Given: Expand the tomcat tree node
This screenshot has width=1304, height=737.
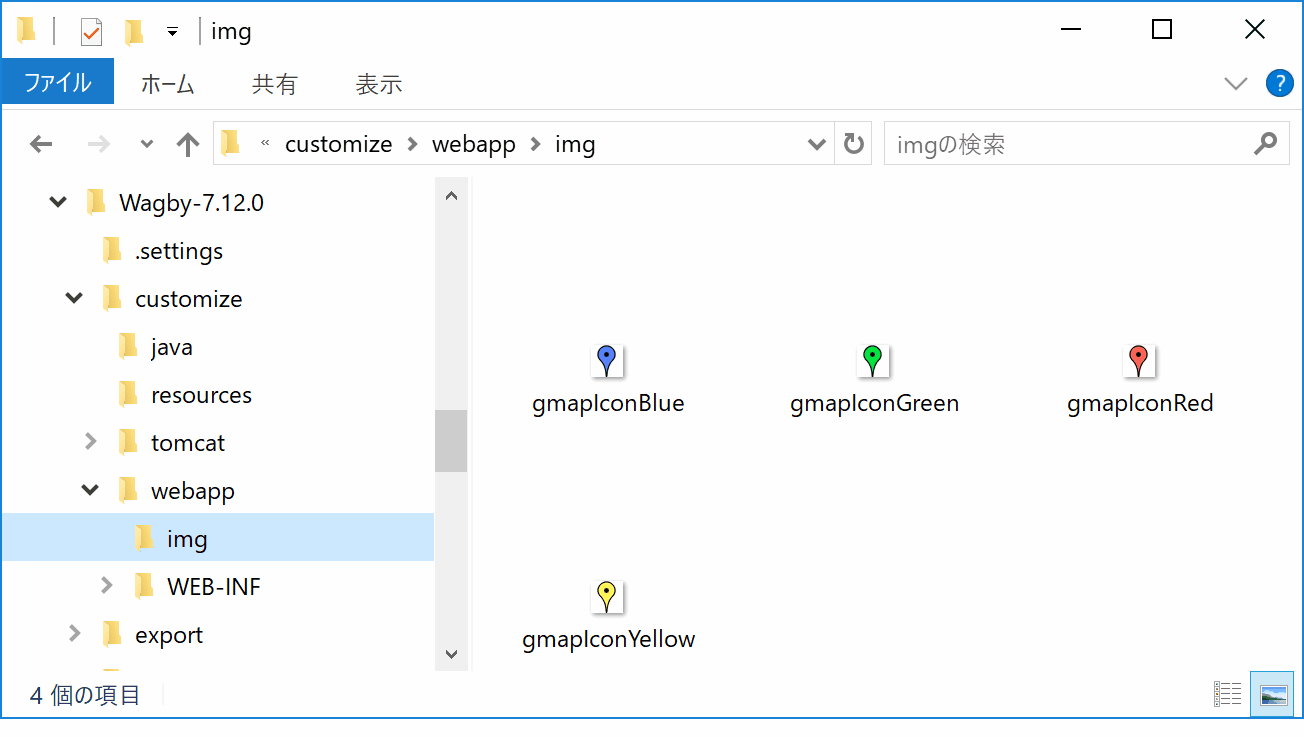Looking at the screenshot, I should coord(90,441).
